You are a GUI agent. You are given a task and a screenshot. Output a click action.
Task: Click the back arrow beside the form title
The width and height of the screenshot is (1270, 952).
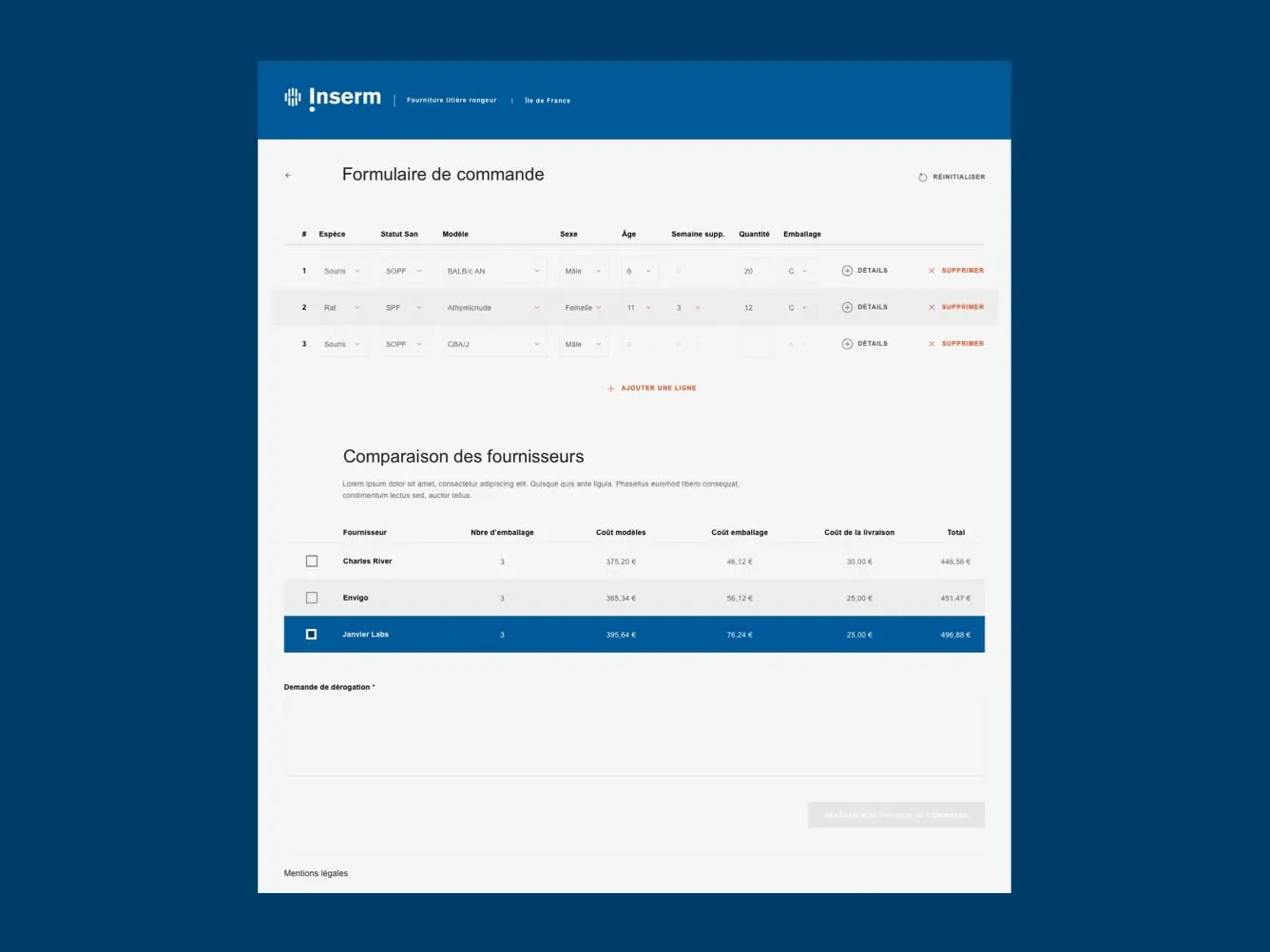288,176
